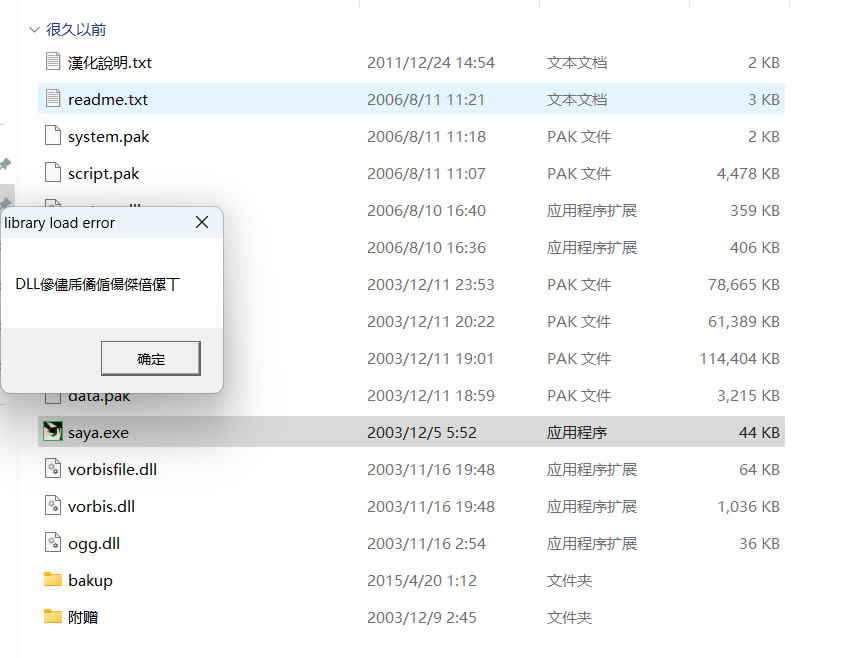
Task: Select the 很久以前 group header label
Action: point(76,30)
